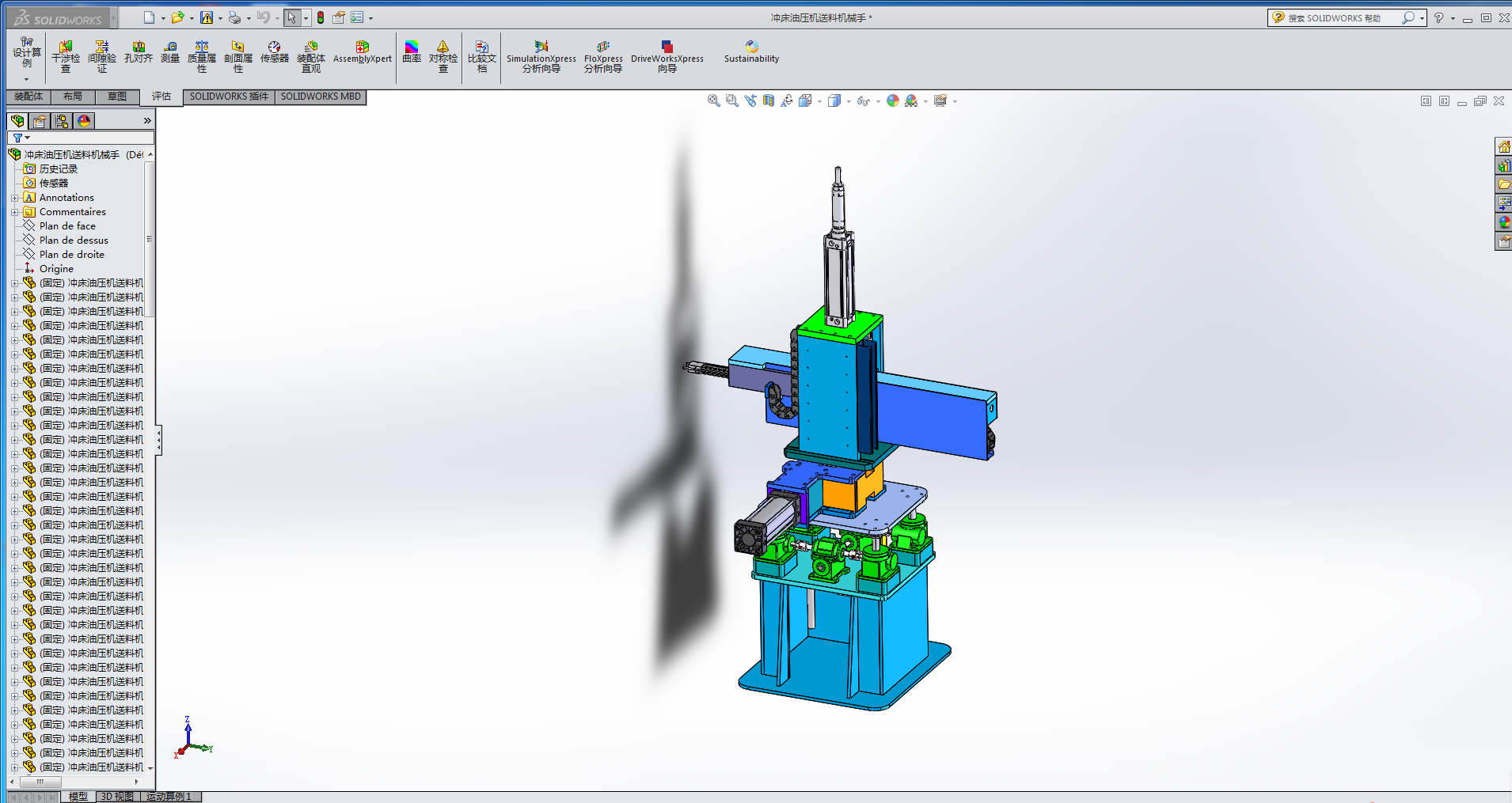The width and height of the screenshot is (1512, 803).
Task: Click the 运动算例1 motion study tab
Action: (x=169, y=797)
